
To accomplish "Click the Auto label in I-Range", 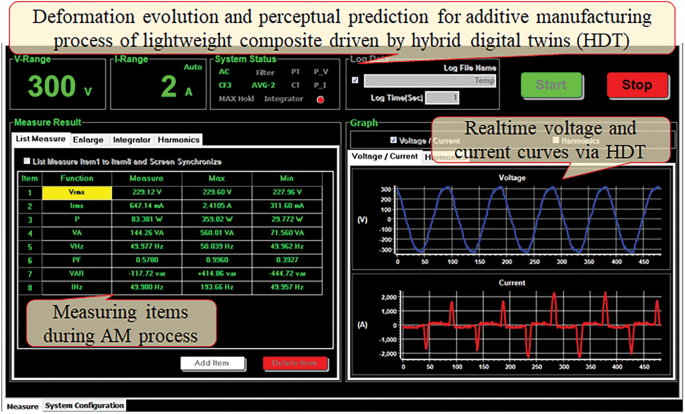I will tap(193, 67).
